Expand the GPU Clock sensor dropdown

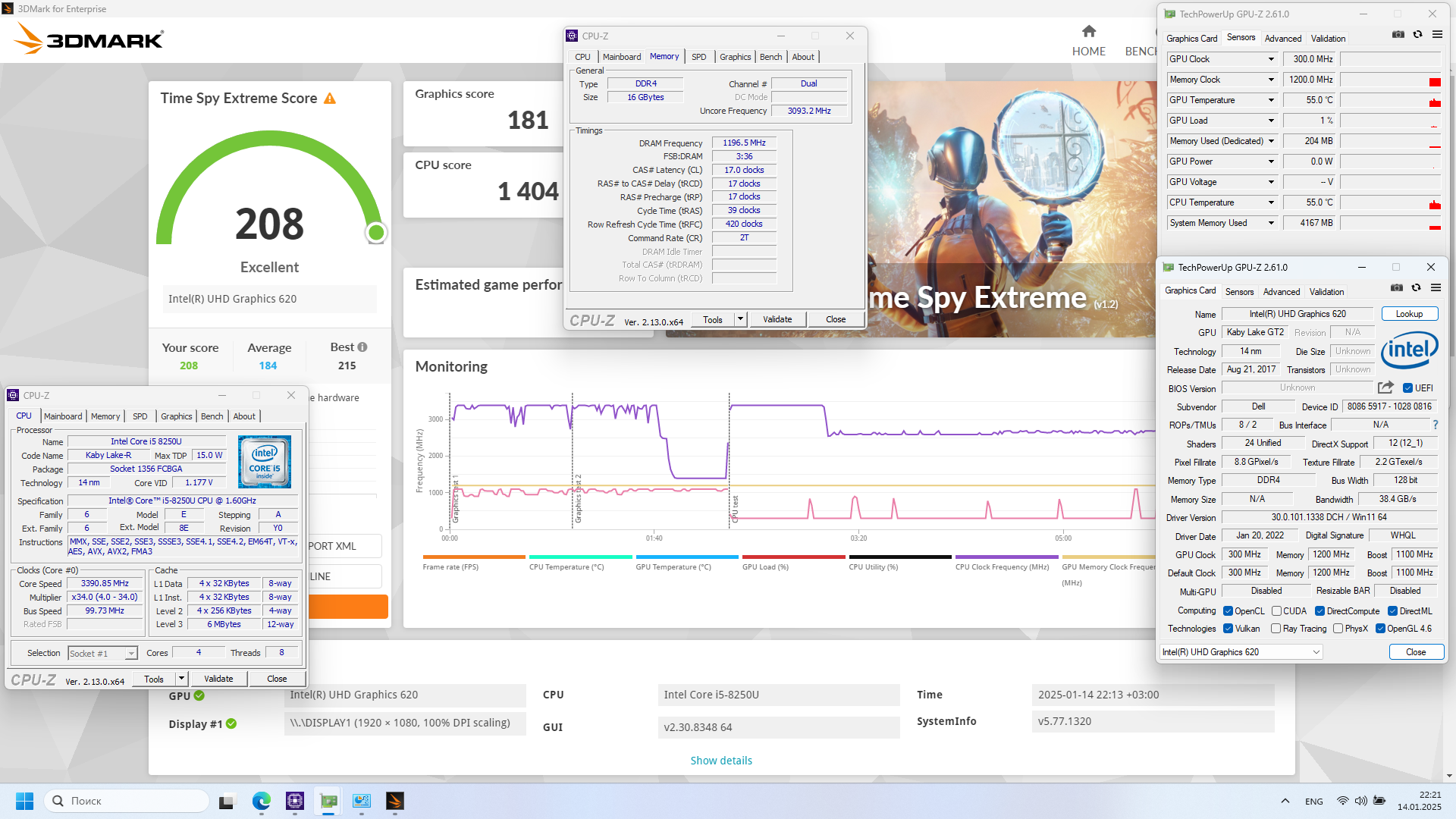coord(1271,59)
